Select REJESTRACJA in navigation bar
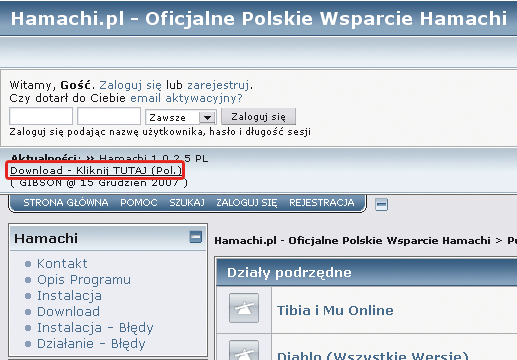This screenshot has width=517, height=360. coord(322,203)
